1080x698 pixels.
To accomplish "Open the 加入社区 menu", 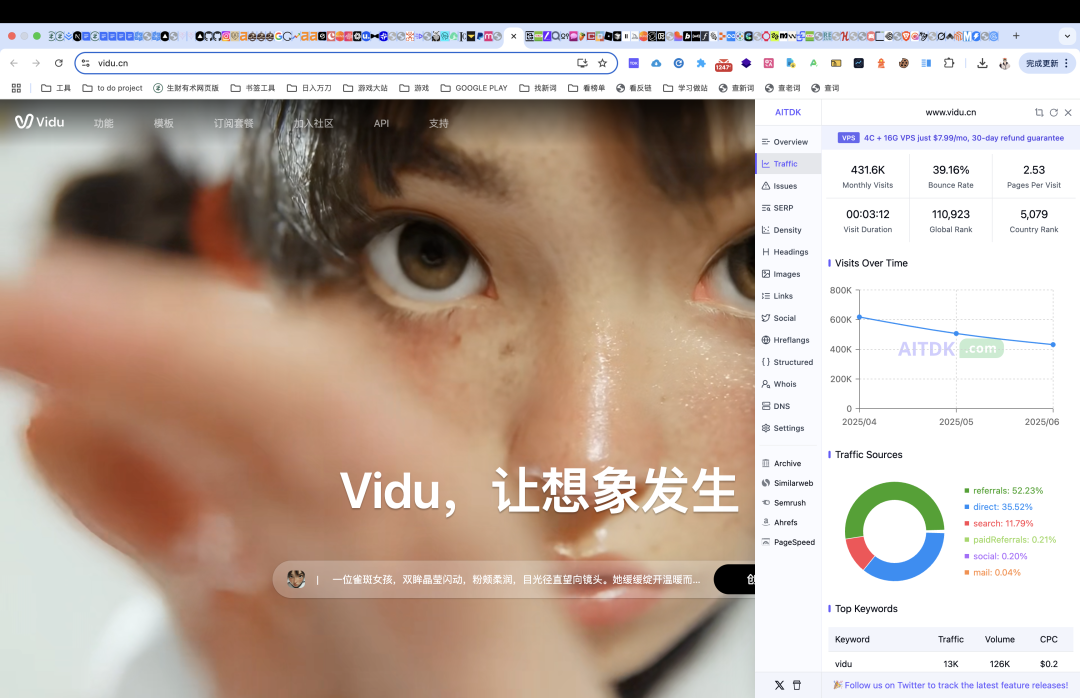I will click(313, 123).
